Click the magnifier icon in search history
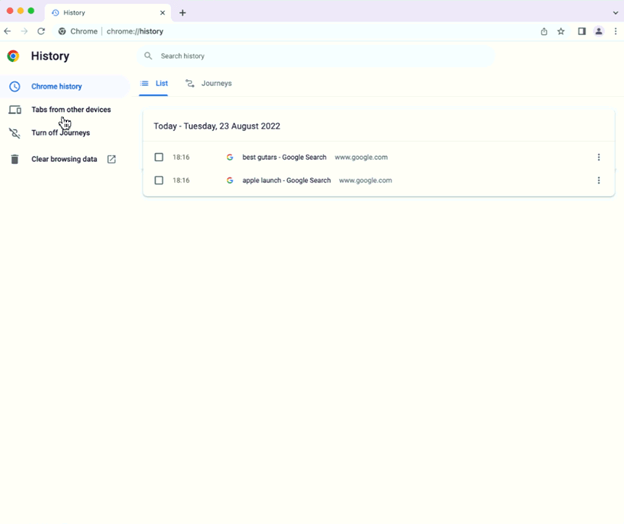 148,56
